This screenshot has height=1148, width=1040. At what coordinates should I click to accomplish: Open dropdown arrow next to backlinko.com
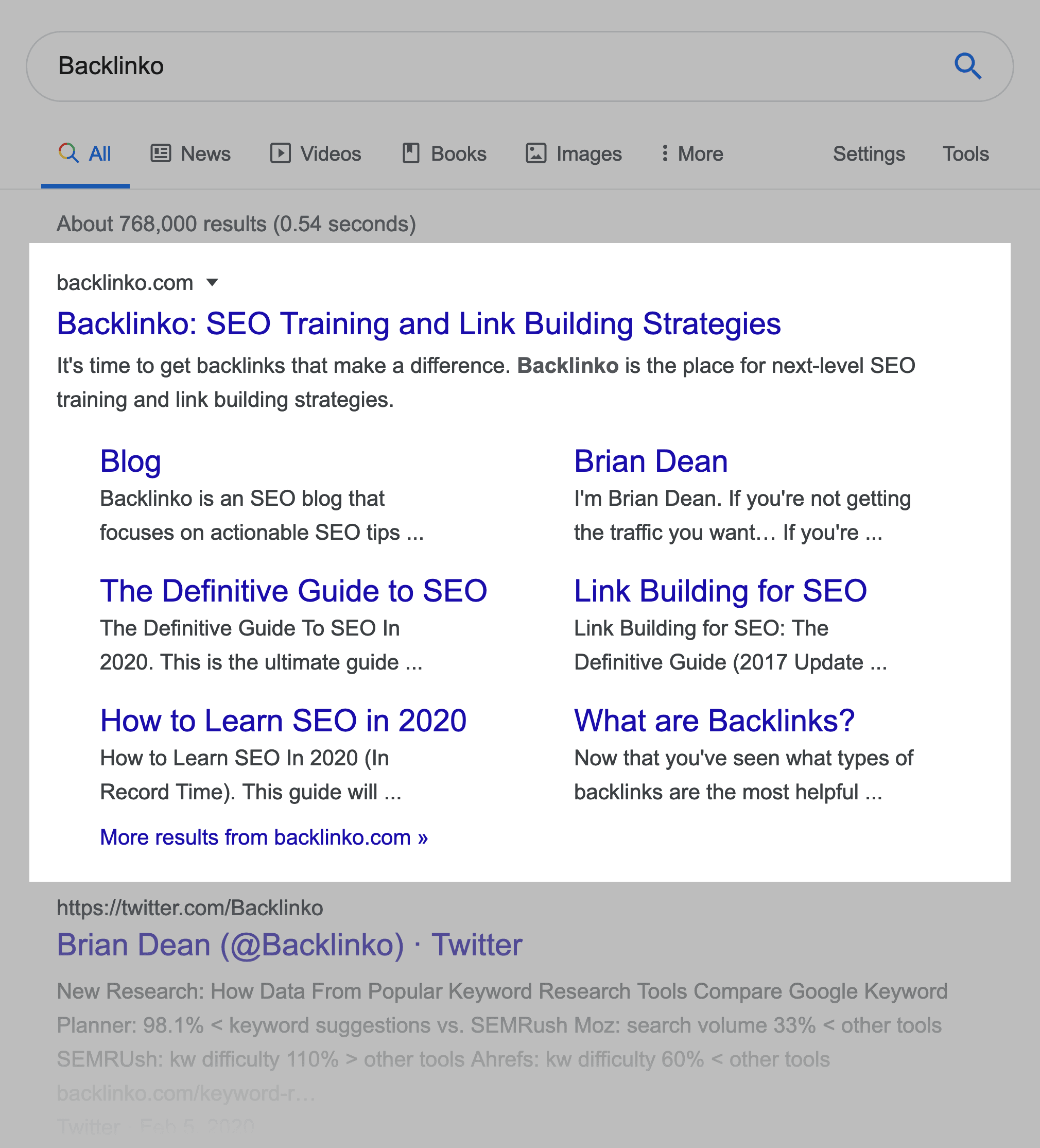(212, 282)
